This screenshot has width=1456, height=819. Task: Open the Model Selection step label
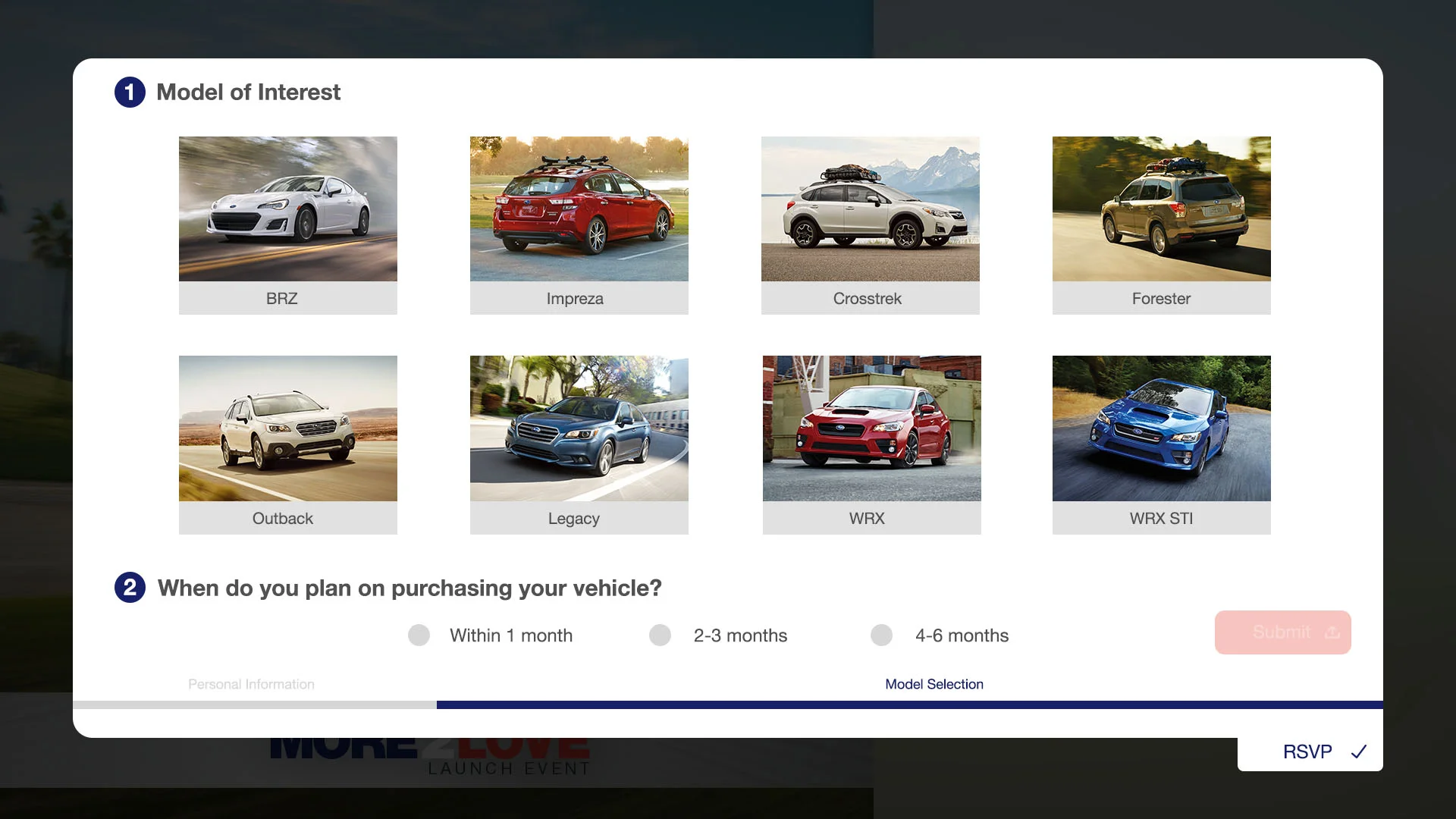934,684
